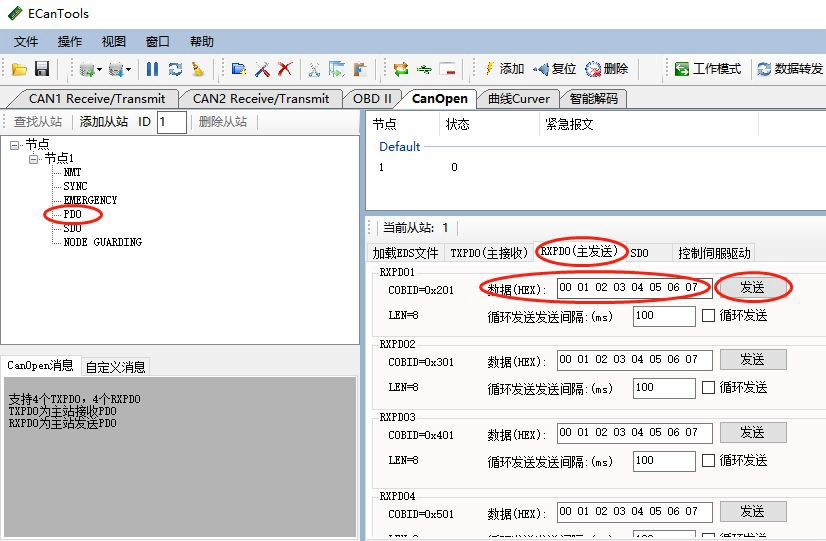Click the 复位 reset toolbar button

[555, 69]
